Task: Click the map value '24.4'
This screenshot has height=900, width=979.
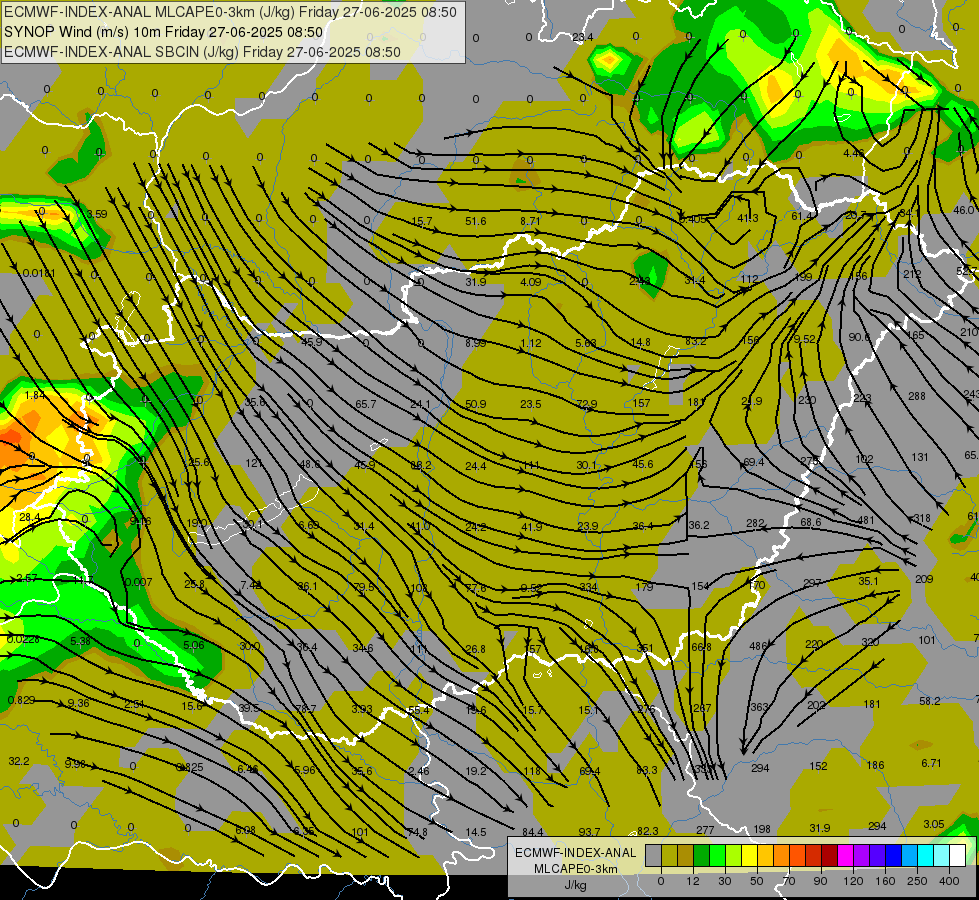Action: coord(476,465)
